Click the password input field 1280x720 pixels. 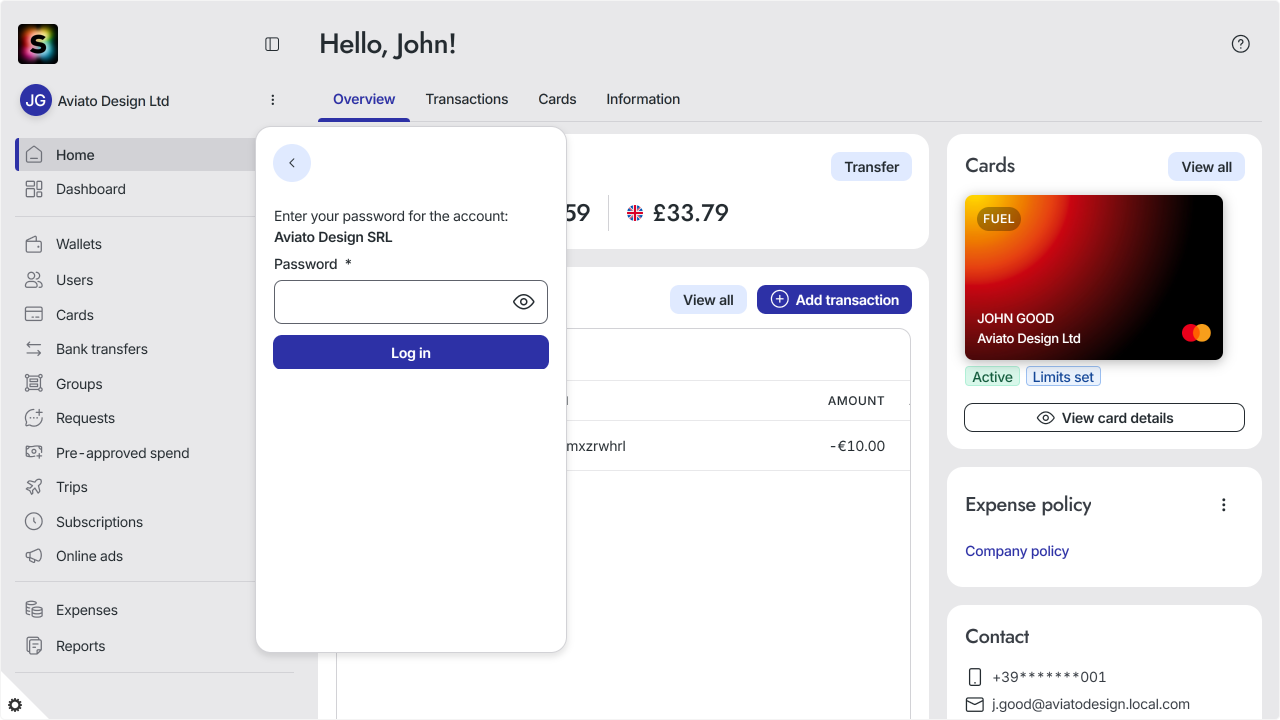point(411,302)
